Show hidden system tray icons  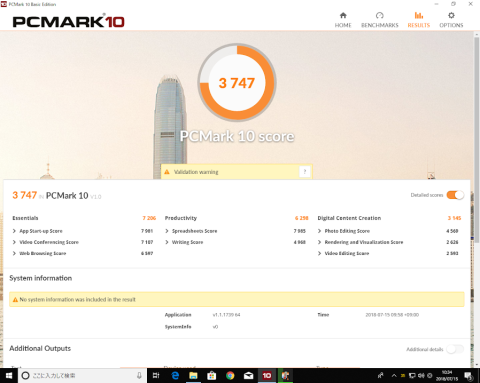click(x=394, y=376)
